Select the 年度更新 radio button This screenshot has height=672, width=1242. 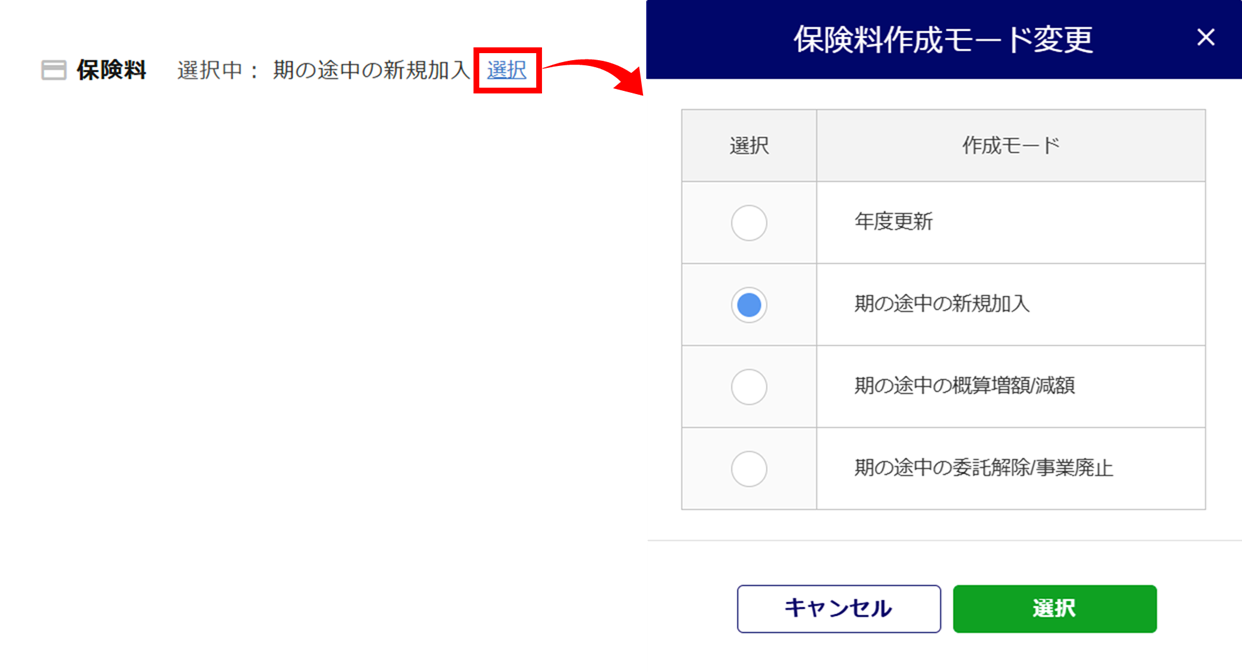tap(749, 222)
